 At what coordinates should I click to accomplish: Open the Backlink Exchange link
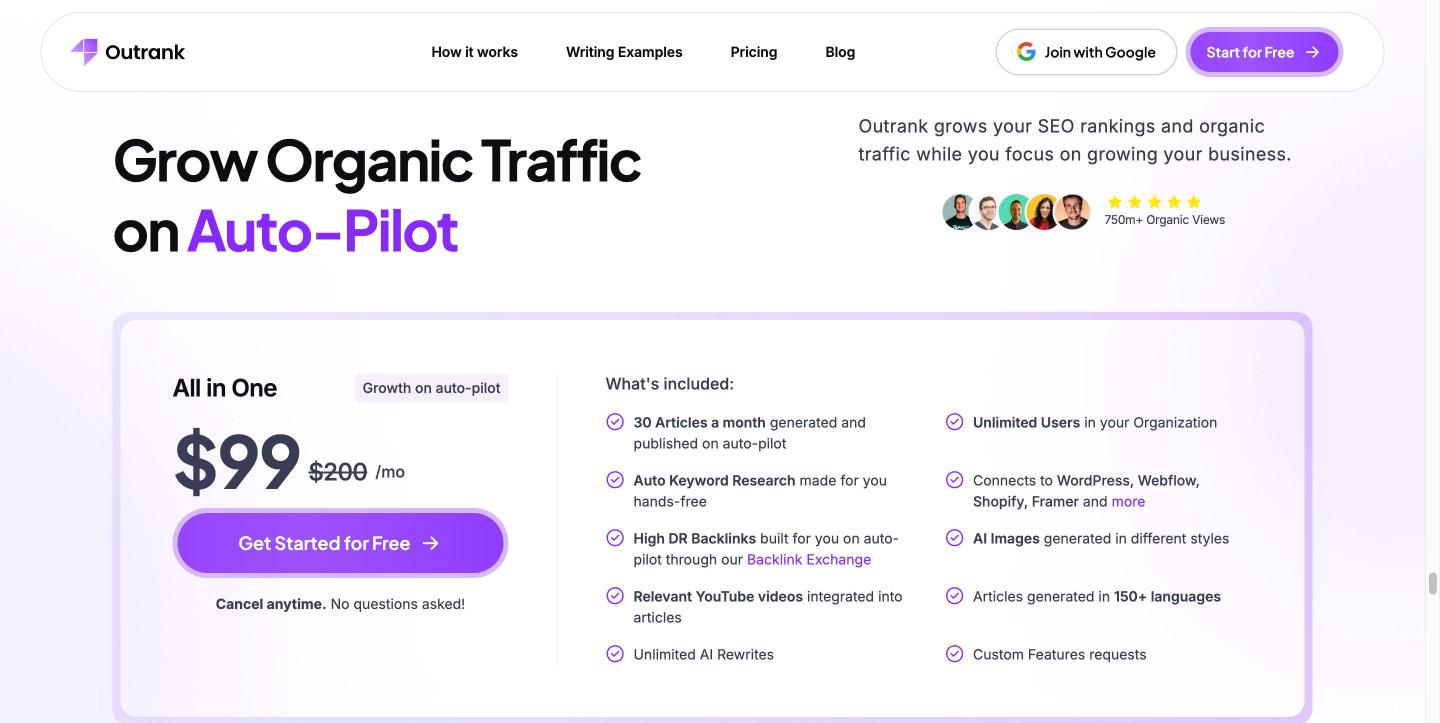pos(809,559)
